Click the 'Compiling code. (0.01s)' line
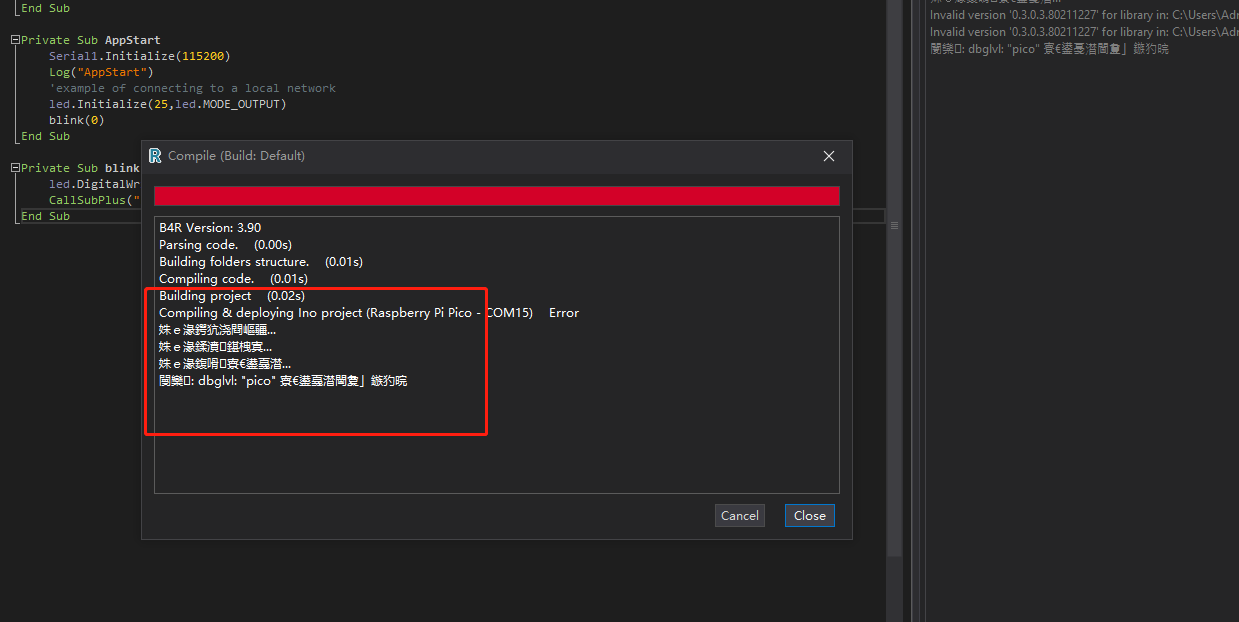 (x=233, y=279)
